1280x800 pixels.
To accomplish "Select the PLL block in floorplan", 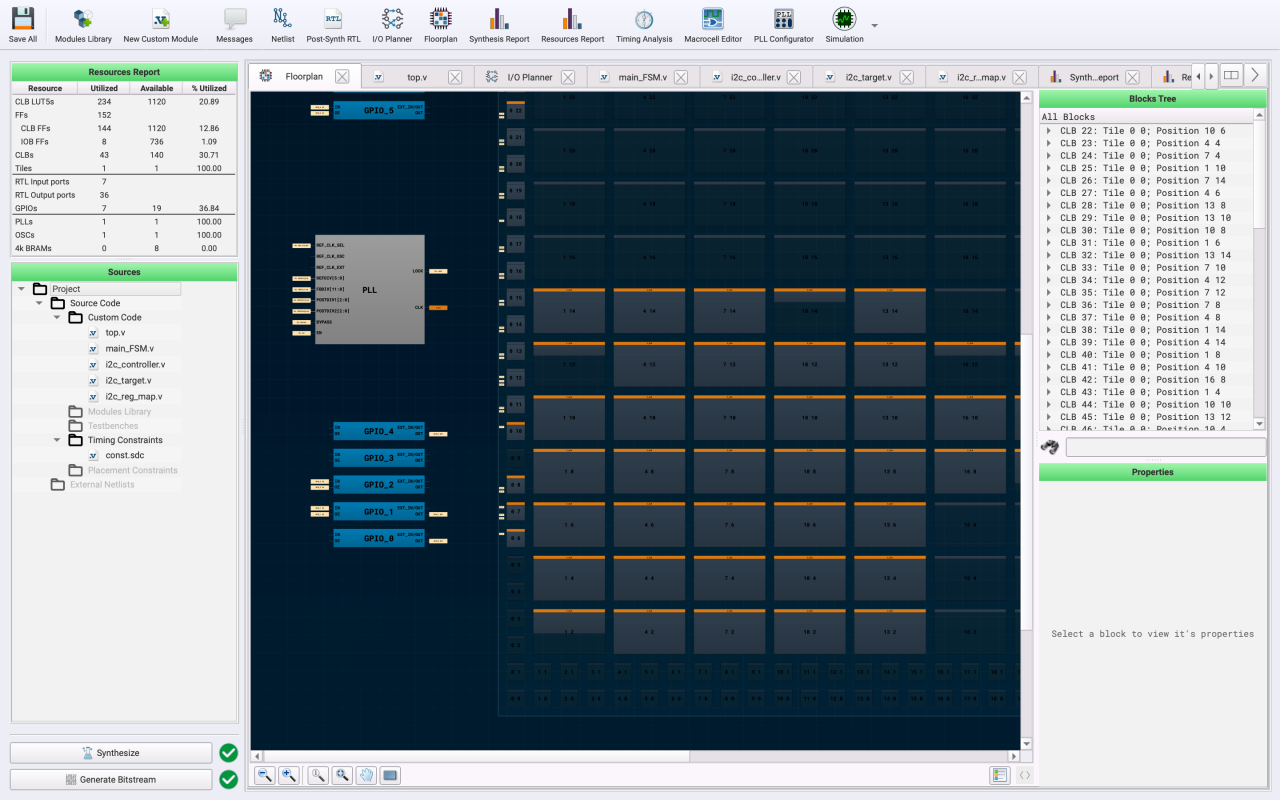I will point(370,290).
